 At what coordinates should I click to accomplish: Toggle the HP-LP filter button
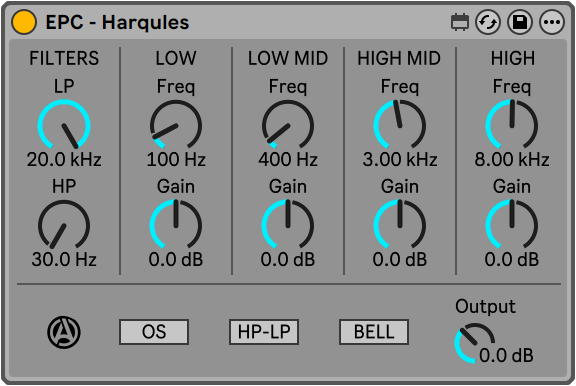pos(264,332)
